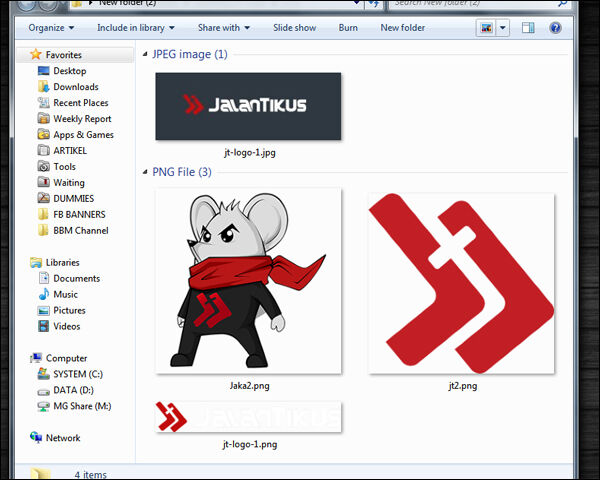Select Documents label under Libraries
600x480 pixels.
(x=77, y=278)
